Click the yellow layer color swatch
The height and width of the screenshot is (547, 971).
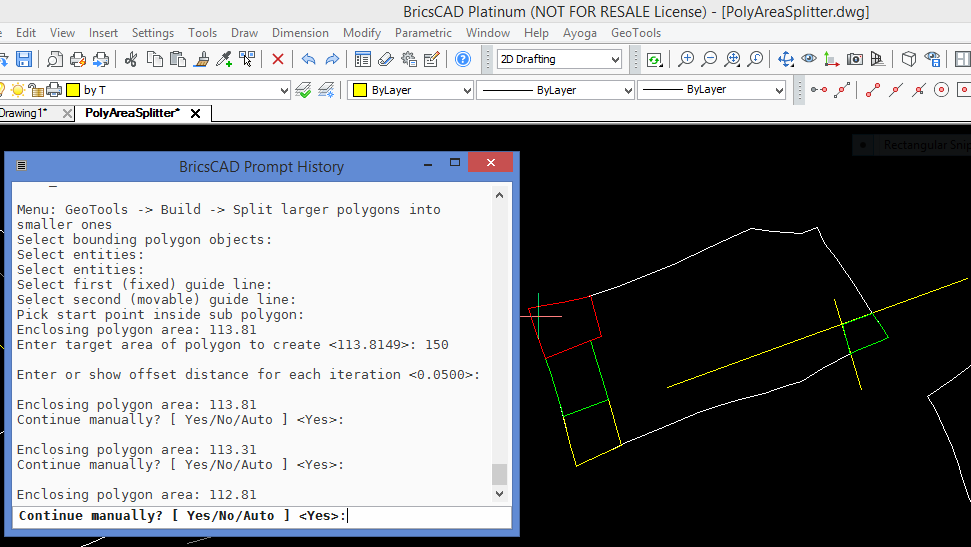pyautogui.click(x=72, y=90)
